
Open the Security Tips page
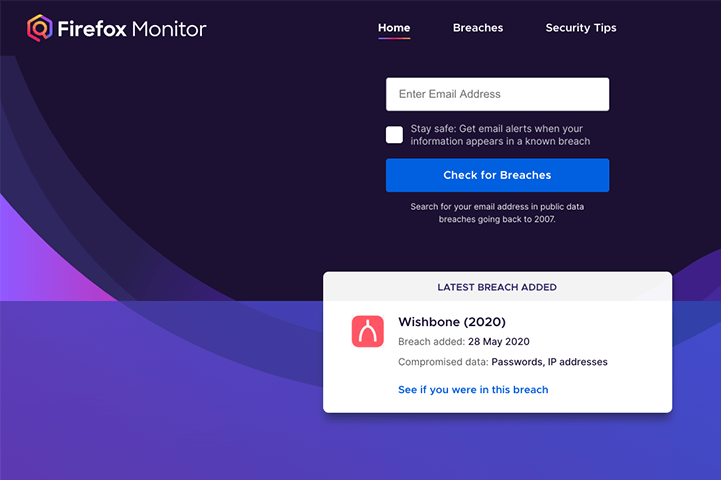tap(581, 28)
